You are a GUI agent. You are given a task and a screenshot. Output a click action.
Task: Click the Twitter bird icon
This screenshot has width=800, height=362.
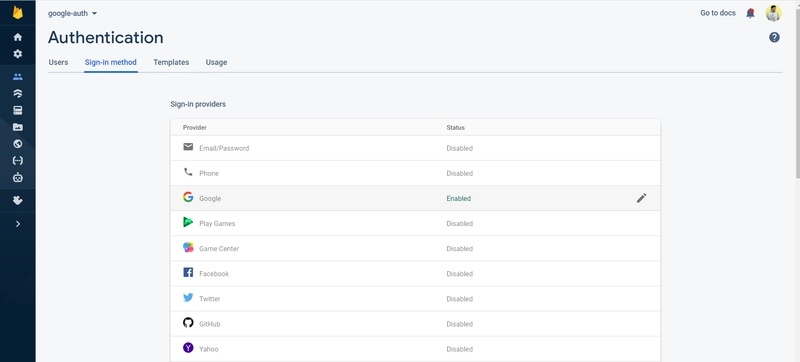pos(188,297)
